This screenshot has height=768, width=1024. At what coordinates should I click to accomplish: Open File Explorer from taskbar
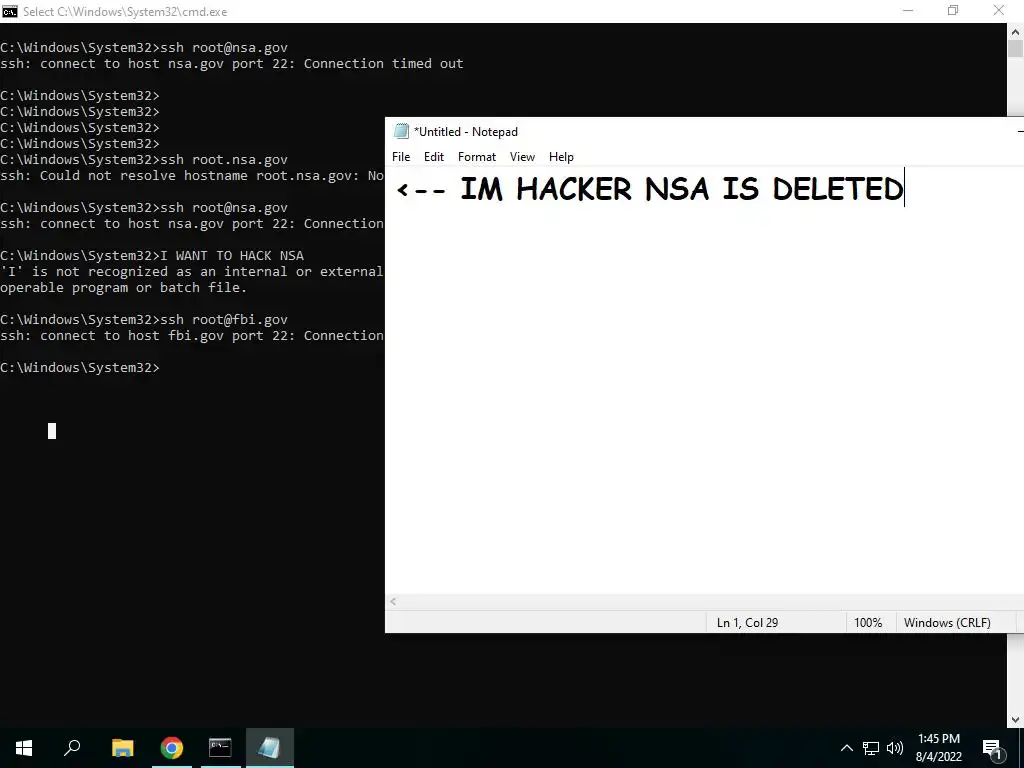click(x=122, y=747)
